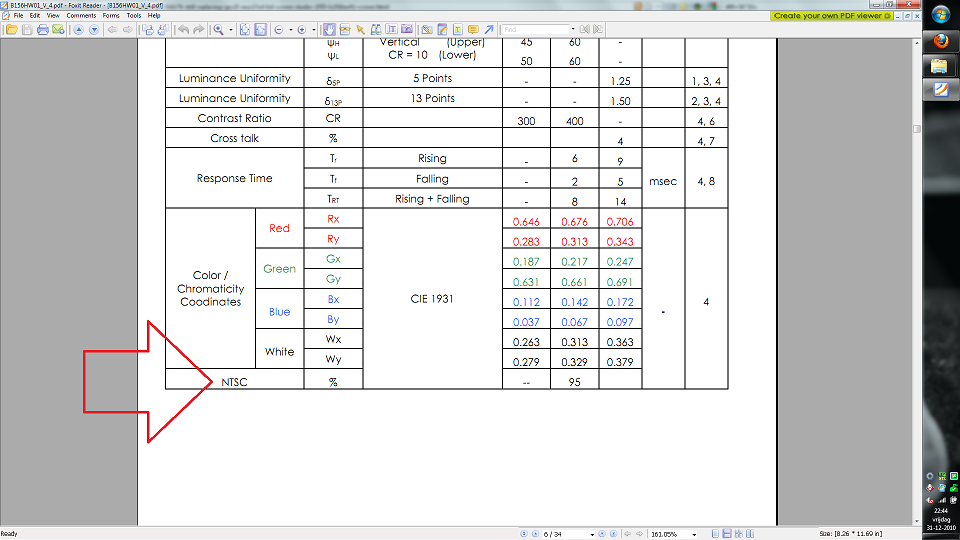The height and width of the screenshot is (540, 960).
Task: Click the Zoom Out minus icon
Action: click(x=279, y=29)
